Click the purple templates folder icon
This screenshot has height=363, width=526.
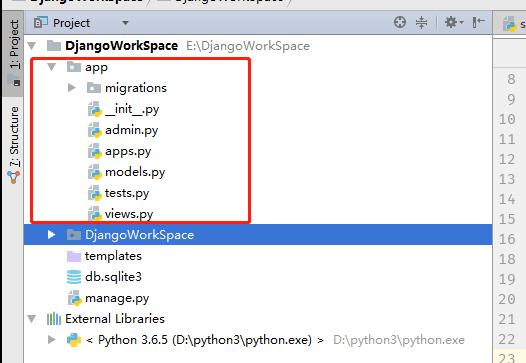(74, 256)
